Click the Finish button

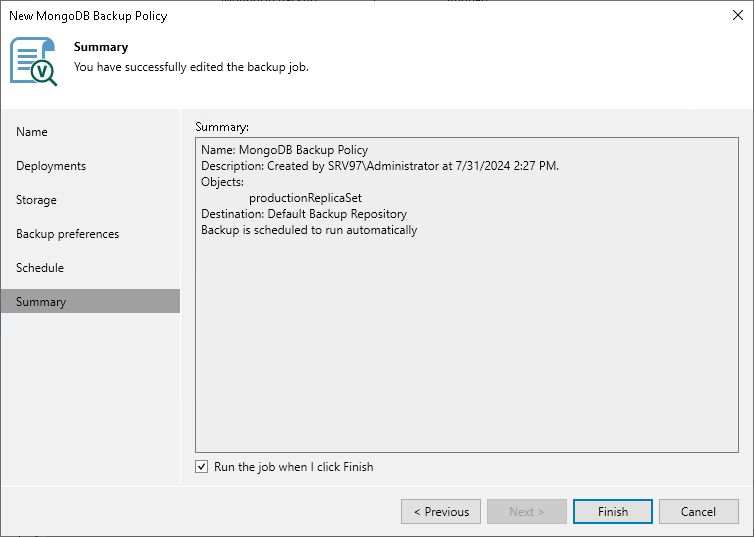[613, 512]
